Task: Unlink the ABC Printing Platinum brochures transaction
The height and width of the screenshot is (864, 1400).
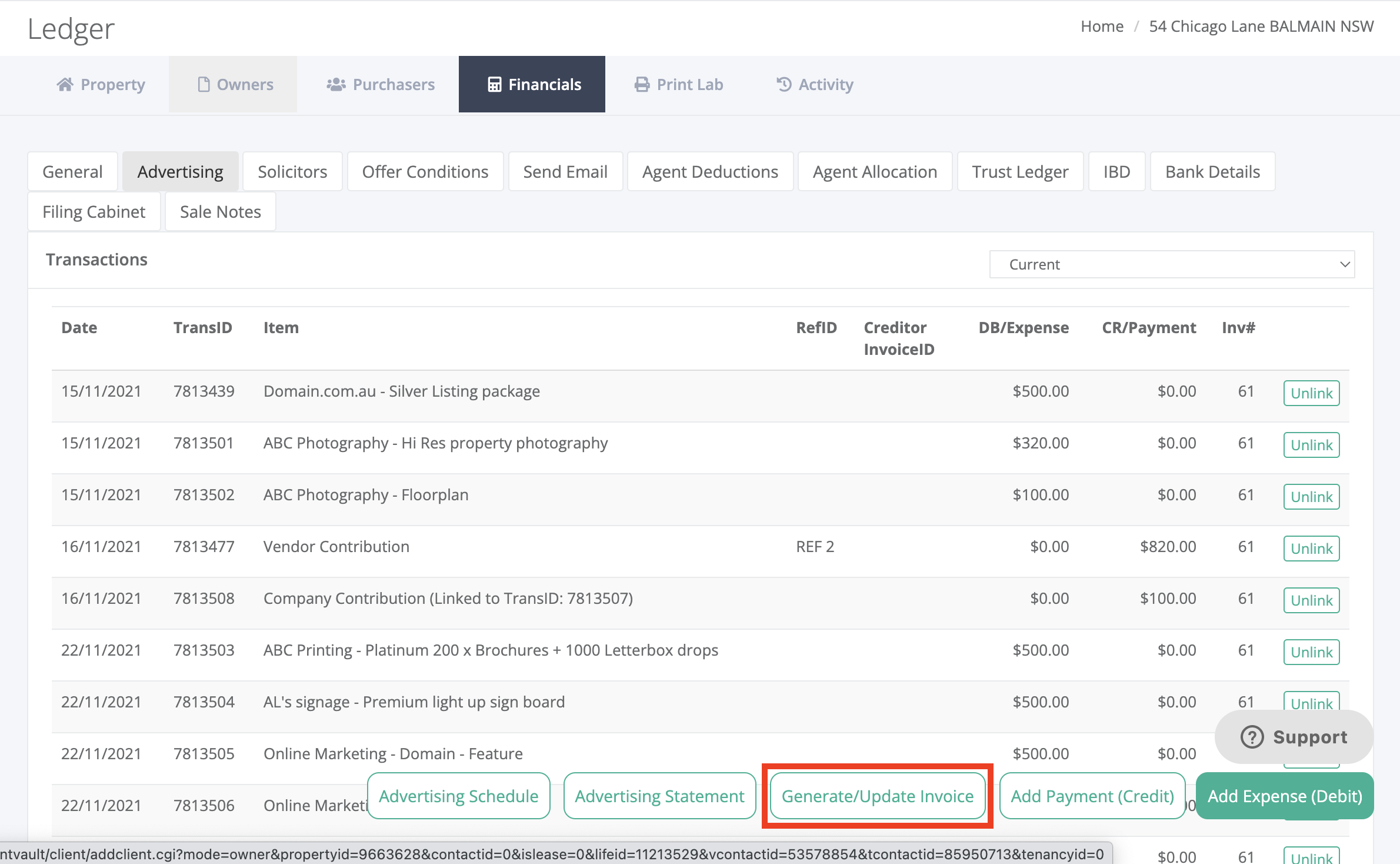Action: [x=1311, y=652]
